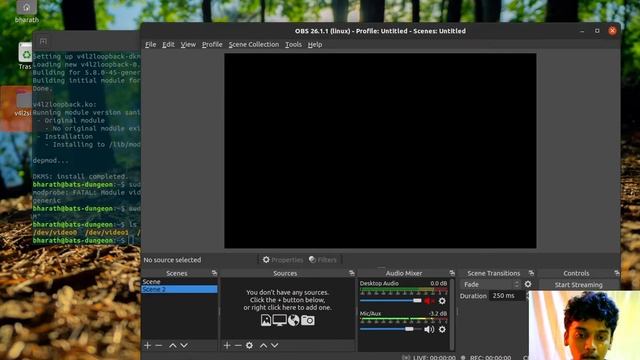The height and width of the screenshot is (360, 640).
Task: Undock the Scenes panel
Action: point(214,273)
